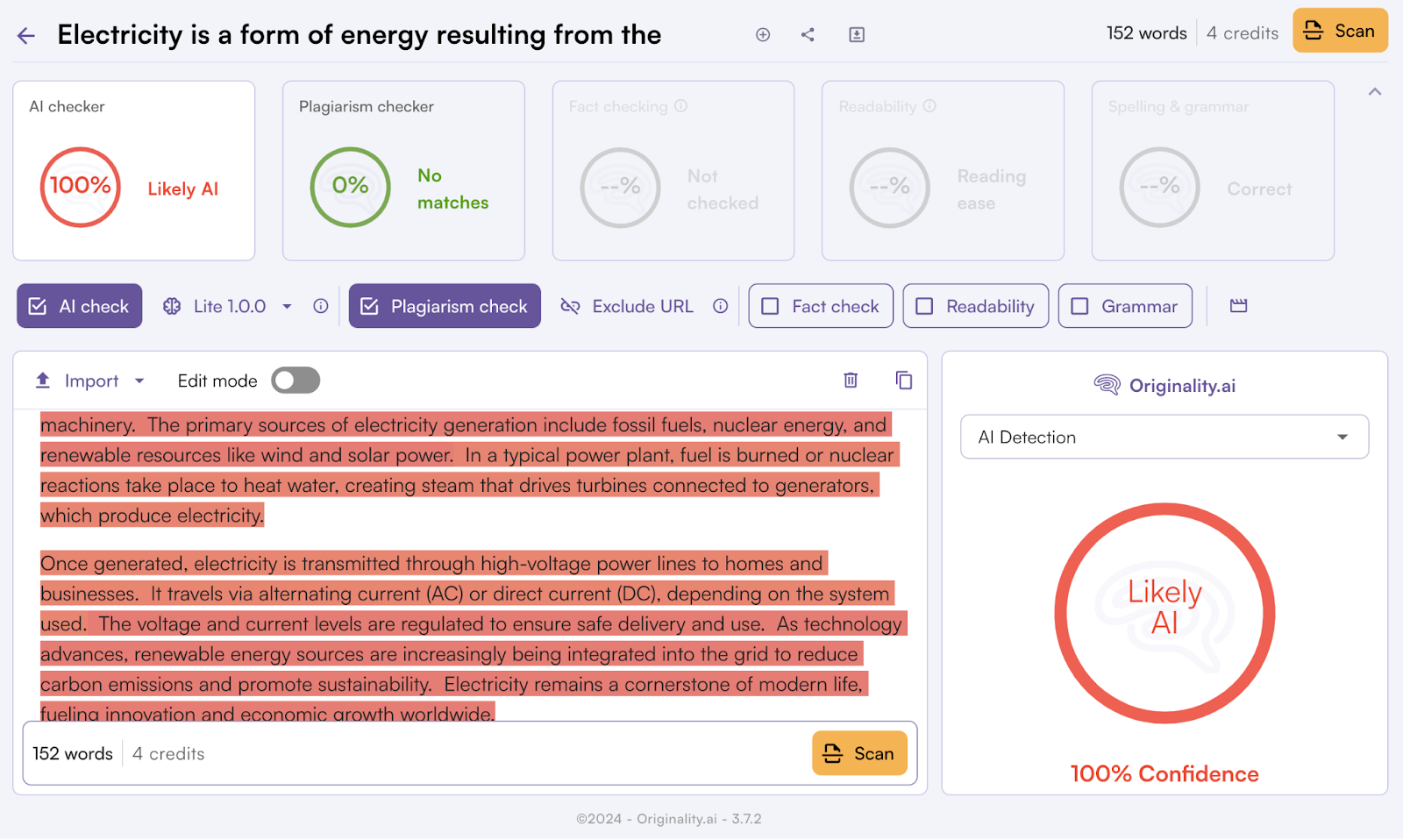Open the Readability result card
This screenshot has width=1403, height=840.
(x=943, y=171)
